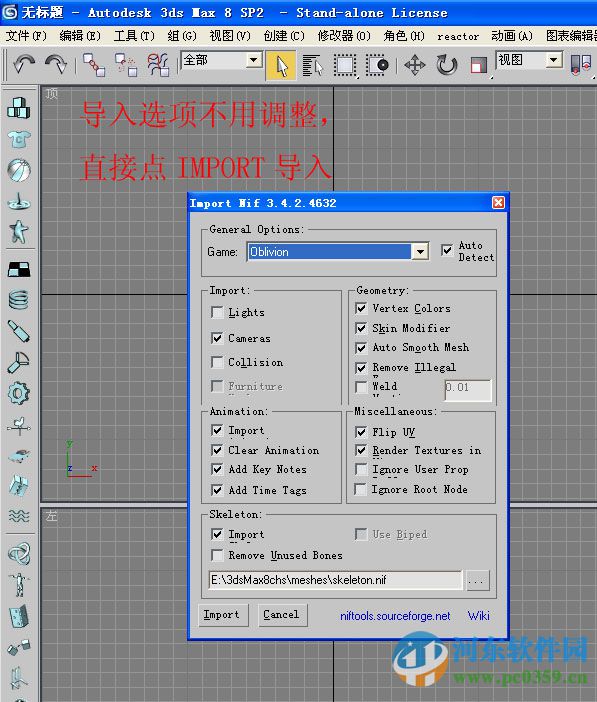The image size is (597, 702).
Task: Activate the Select and Scale tool
Action: (478, 66)
